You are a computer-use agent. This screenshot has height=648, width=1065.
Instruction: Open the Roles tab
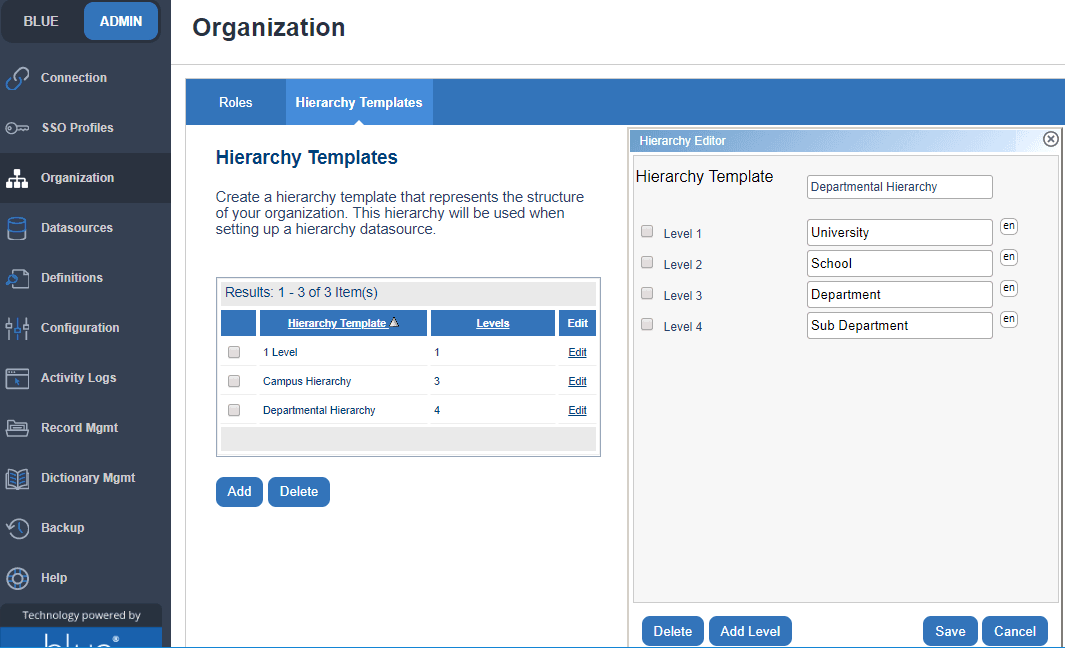tap(236, 103)
